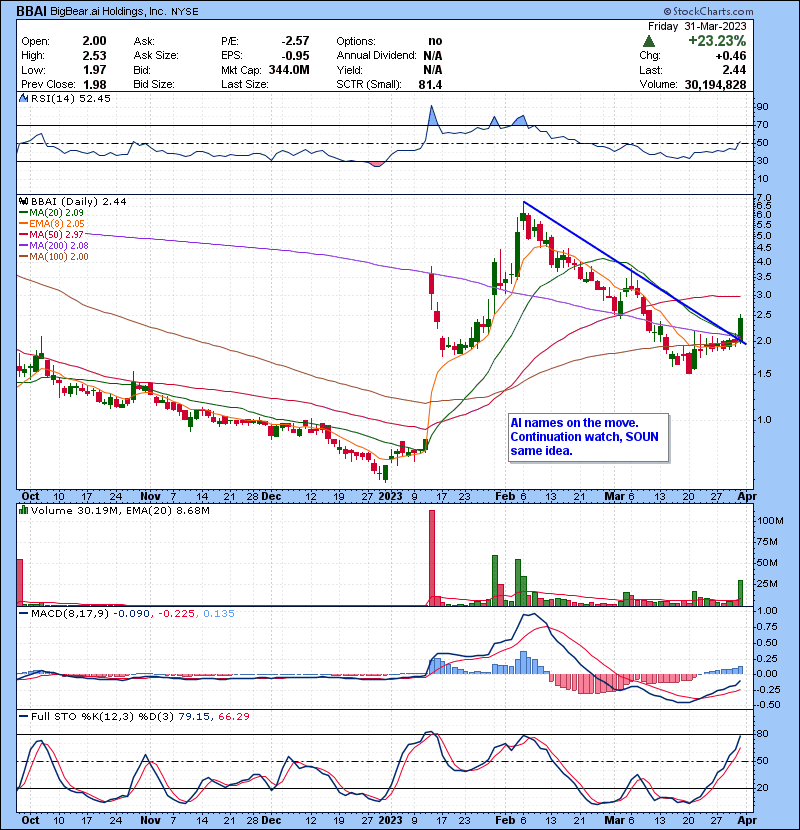Image resolution: width=800 pixels, height=830 pixels.
Task: Click the large January volume spike bar
Action: pos(432,558)
